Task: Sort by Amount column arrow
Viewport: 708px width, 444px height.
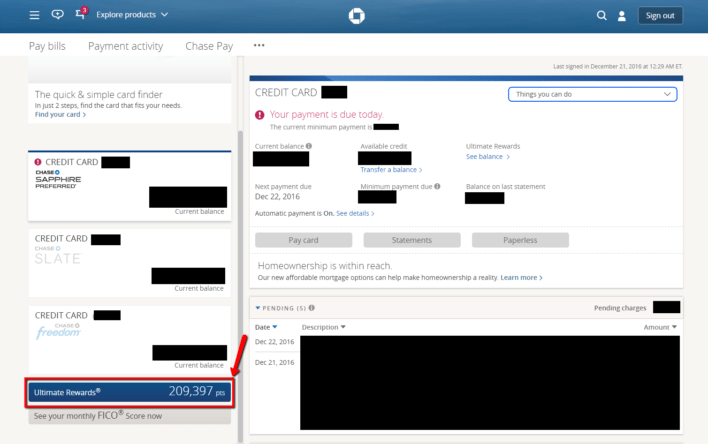Action: [674, 327]
